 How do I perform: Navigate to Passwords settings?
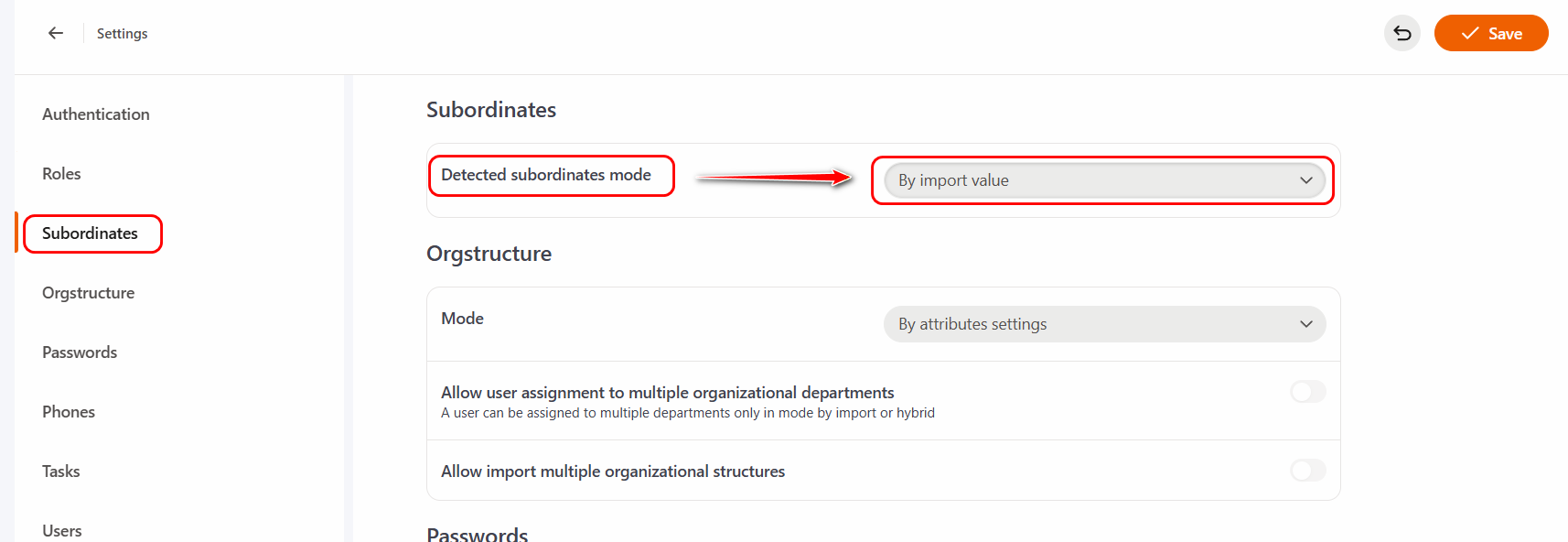(80, 352)
